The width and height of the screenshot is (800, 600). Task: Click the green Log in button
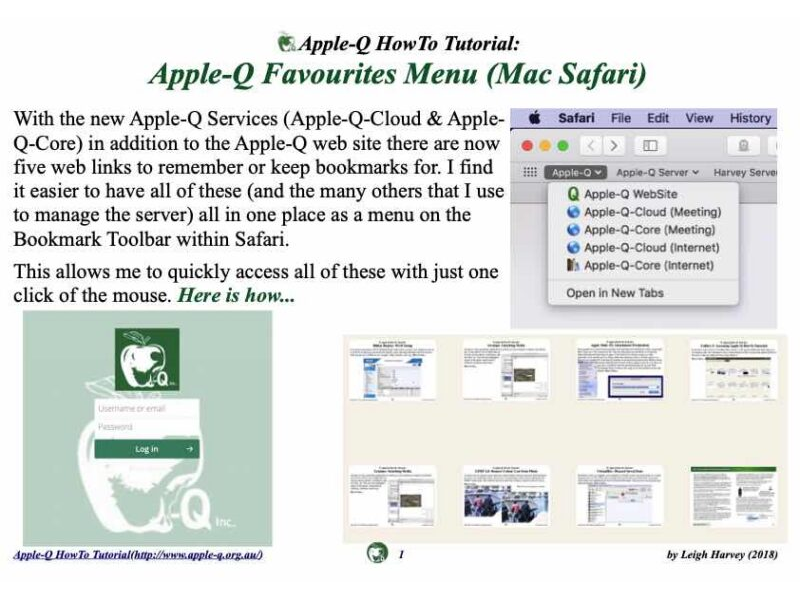point(147,449)
